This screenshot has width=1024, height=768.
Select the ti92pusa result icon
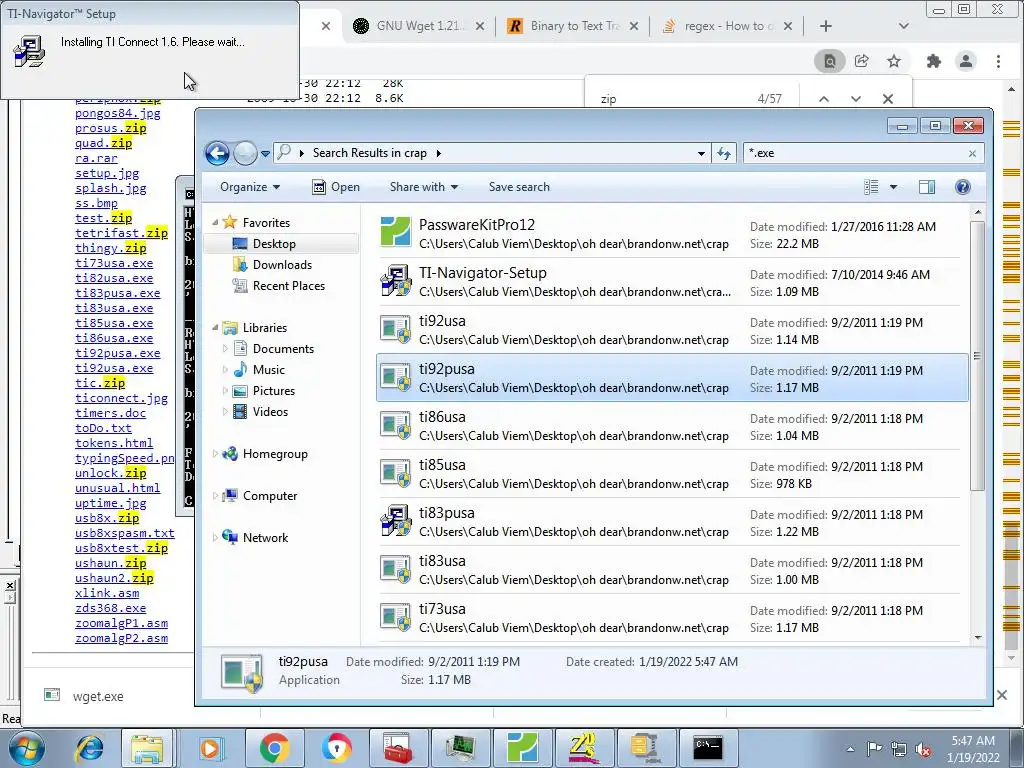[396, 377]
